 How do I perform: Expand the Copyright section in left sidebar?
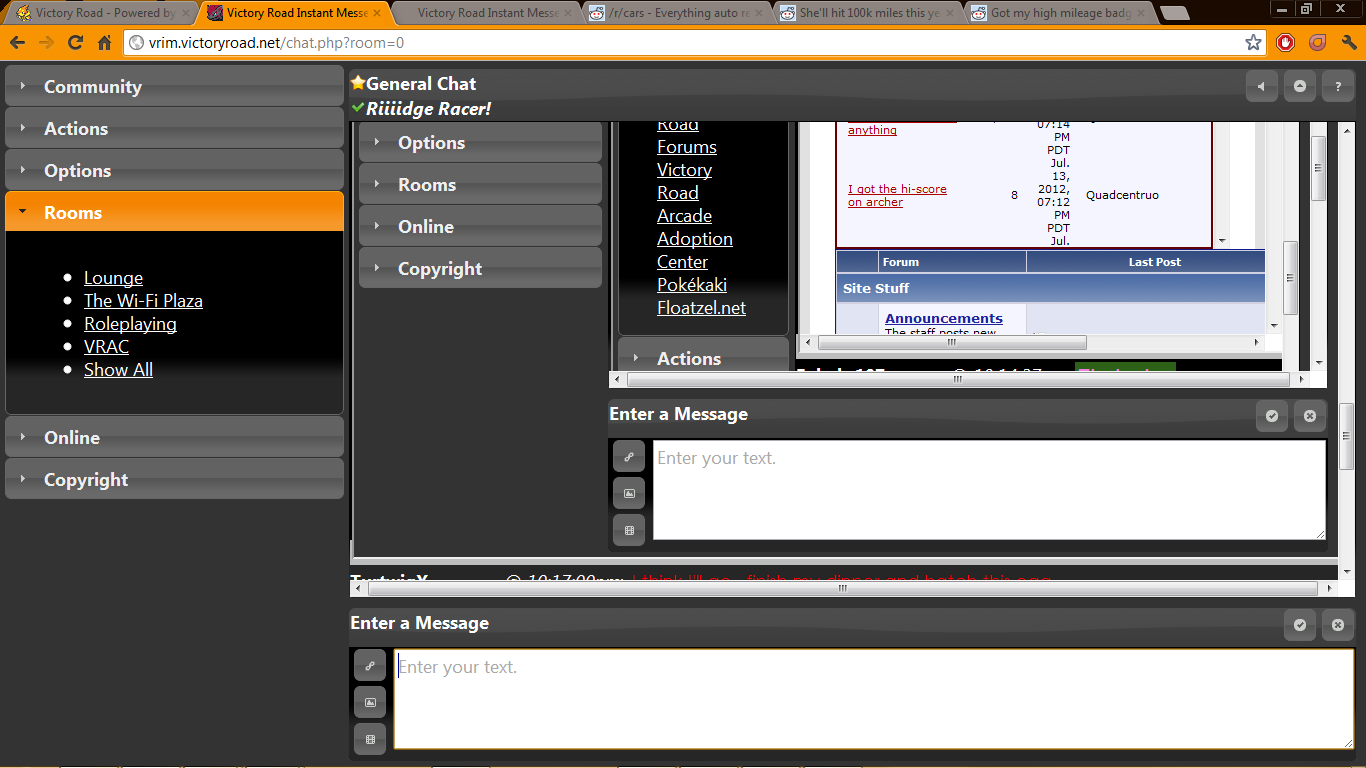[x=174, y=480]
